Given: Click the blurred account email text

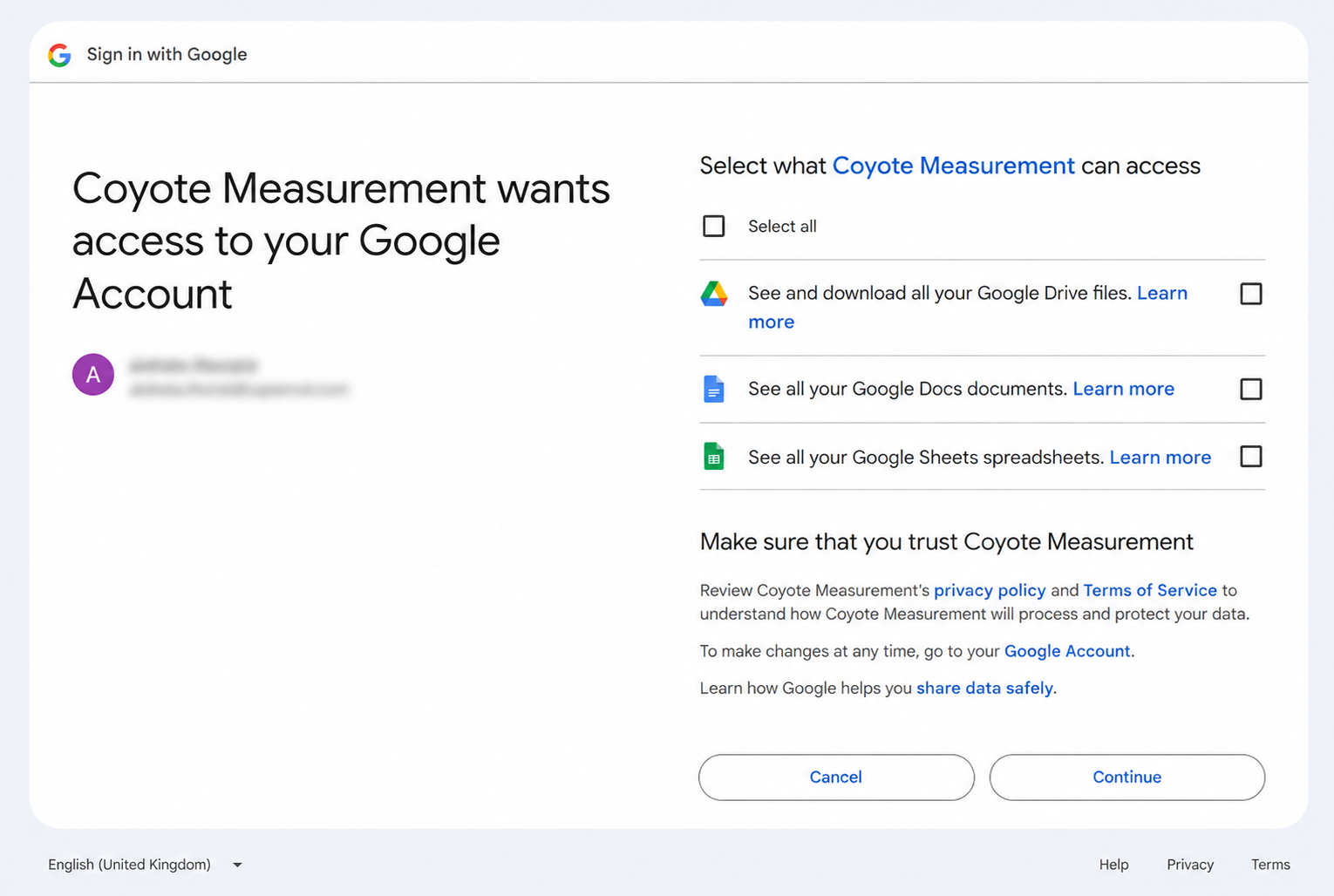Looking at the screenshot, I should coord(239,390).
